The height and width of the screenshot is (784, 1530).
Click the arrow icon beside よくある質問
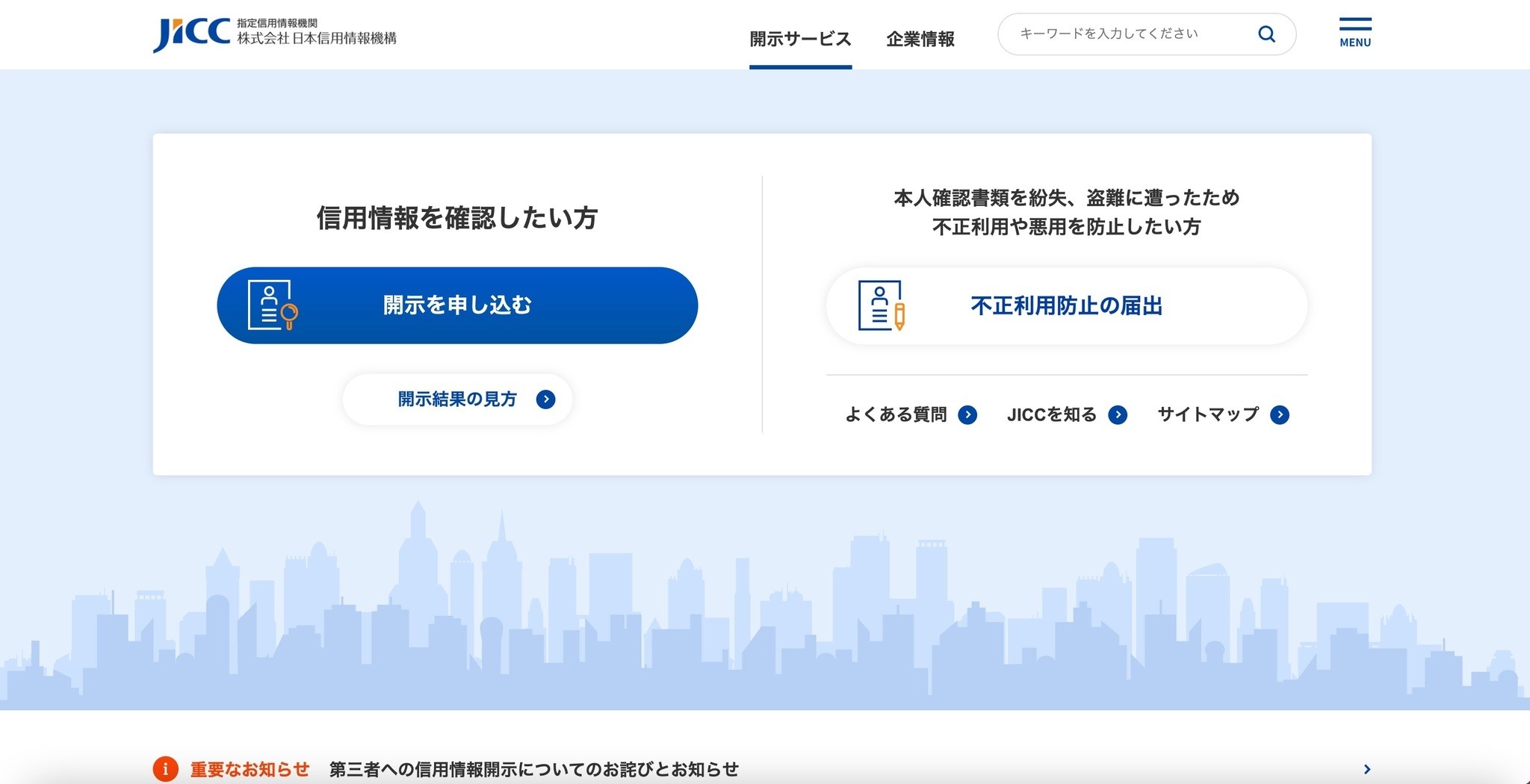coord(969,414)
